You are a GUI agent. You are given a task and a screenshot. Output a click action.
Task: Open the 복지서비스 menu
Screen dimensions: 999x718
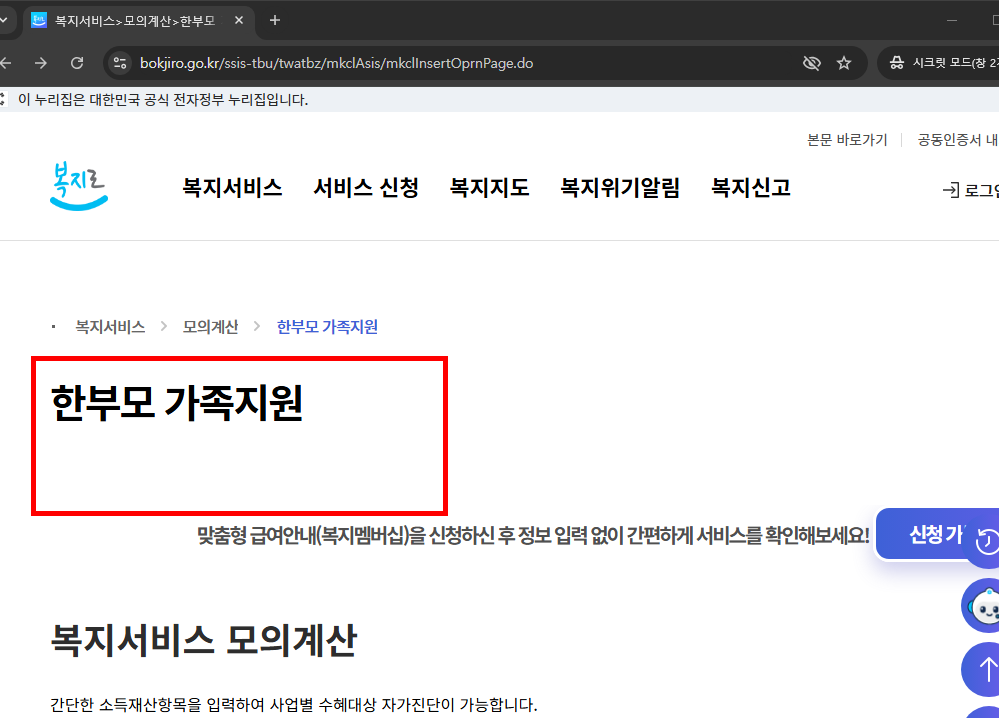tap(232, 188)
